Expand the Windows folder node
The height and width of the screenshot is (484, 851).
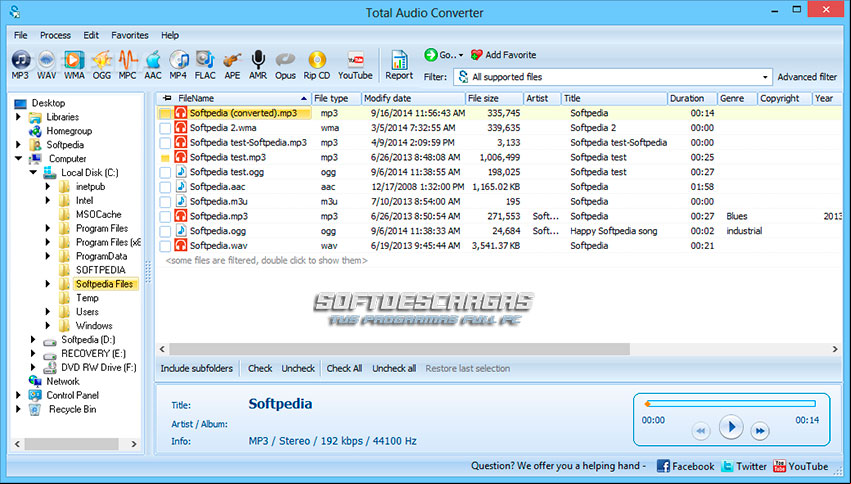point(48,326)
